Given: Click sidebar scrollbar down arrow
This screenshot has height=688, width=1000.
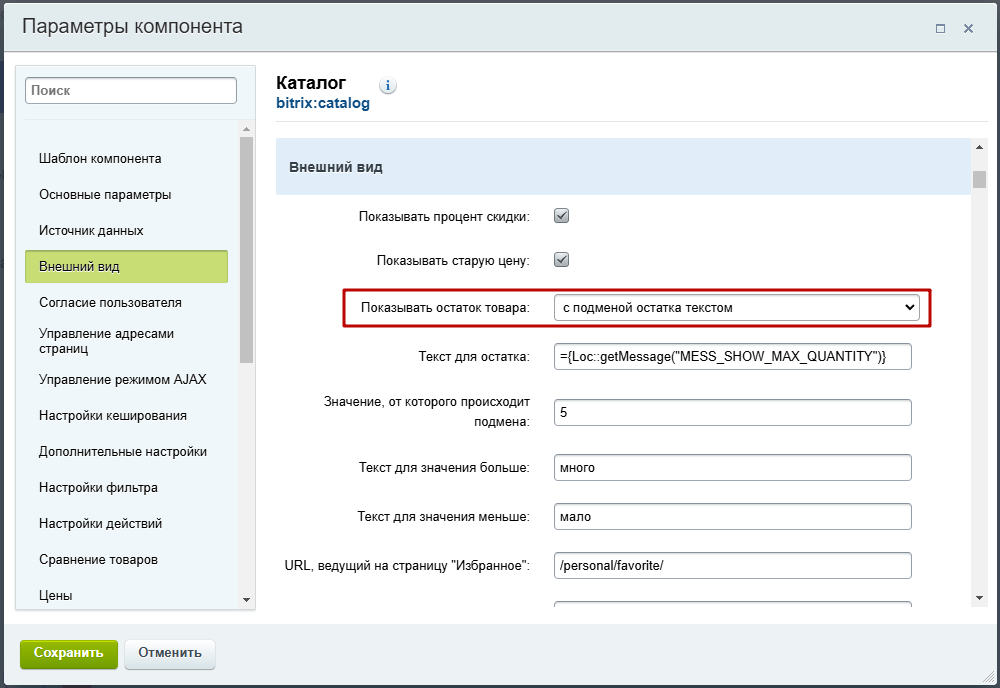Looking at the screenshot, I should (x=247, y=600).
